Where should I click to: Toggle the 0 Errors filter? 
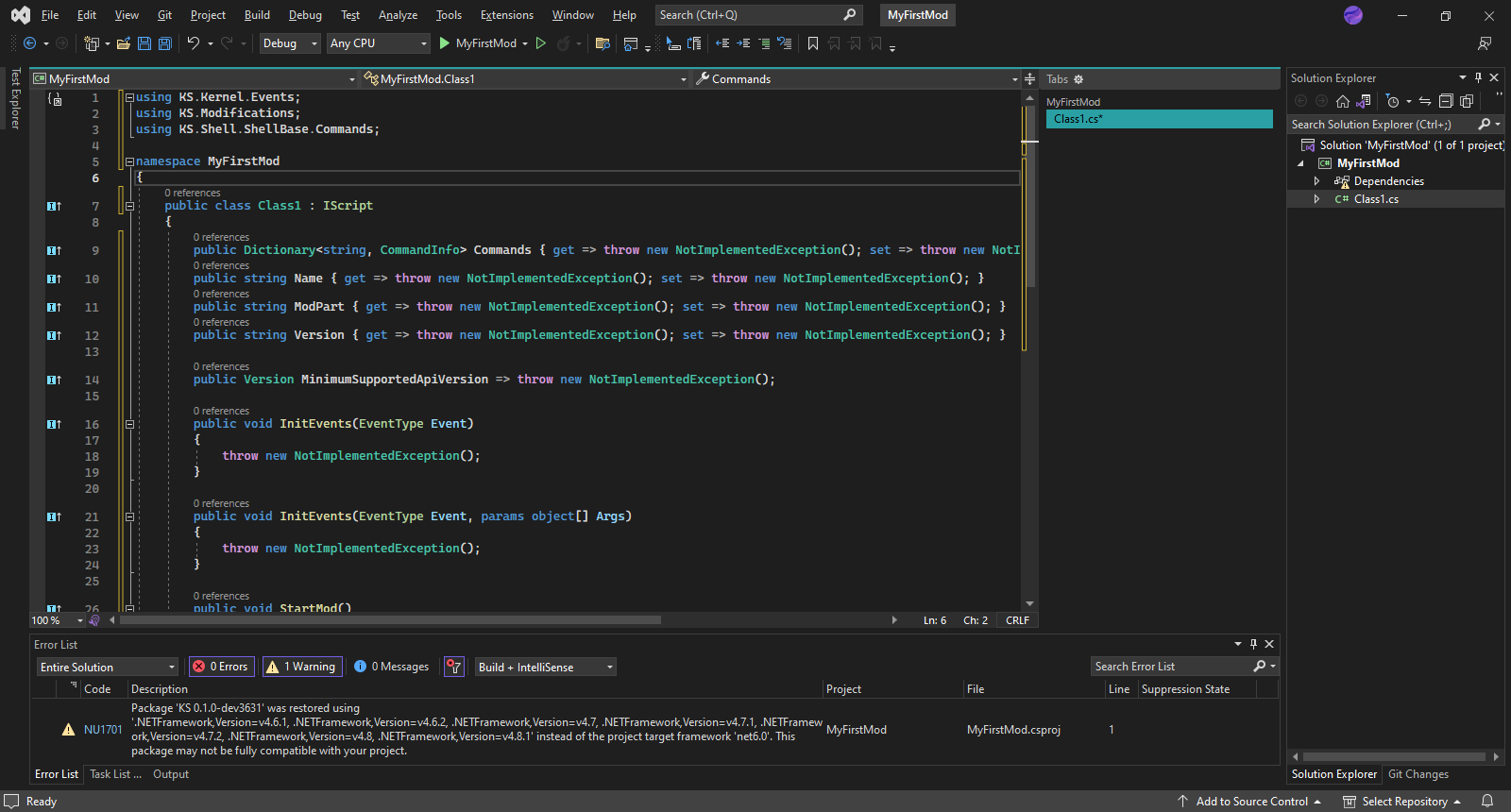pyautogui.click(x=222, y=667)
